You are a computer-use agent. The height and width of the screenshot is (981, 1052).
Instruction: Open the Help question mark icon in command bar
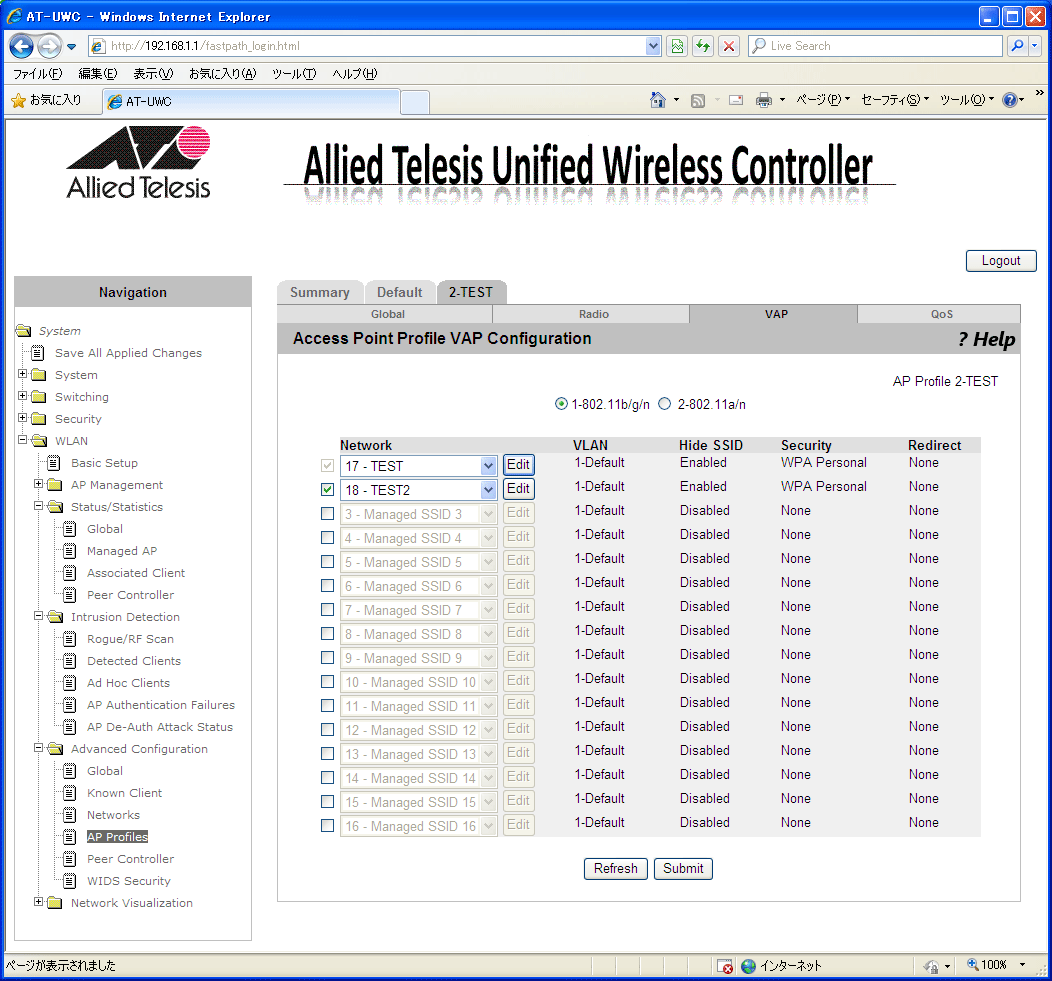coord(1010,100)
